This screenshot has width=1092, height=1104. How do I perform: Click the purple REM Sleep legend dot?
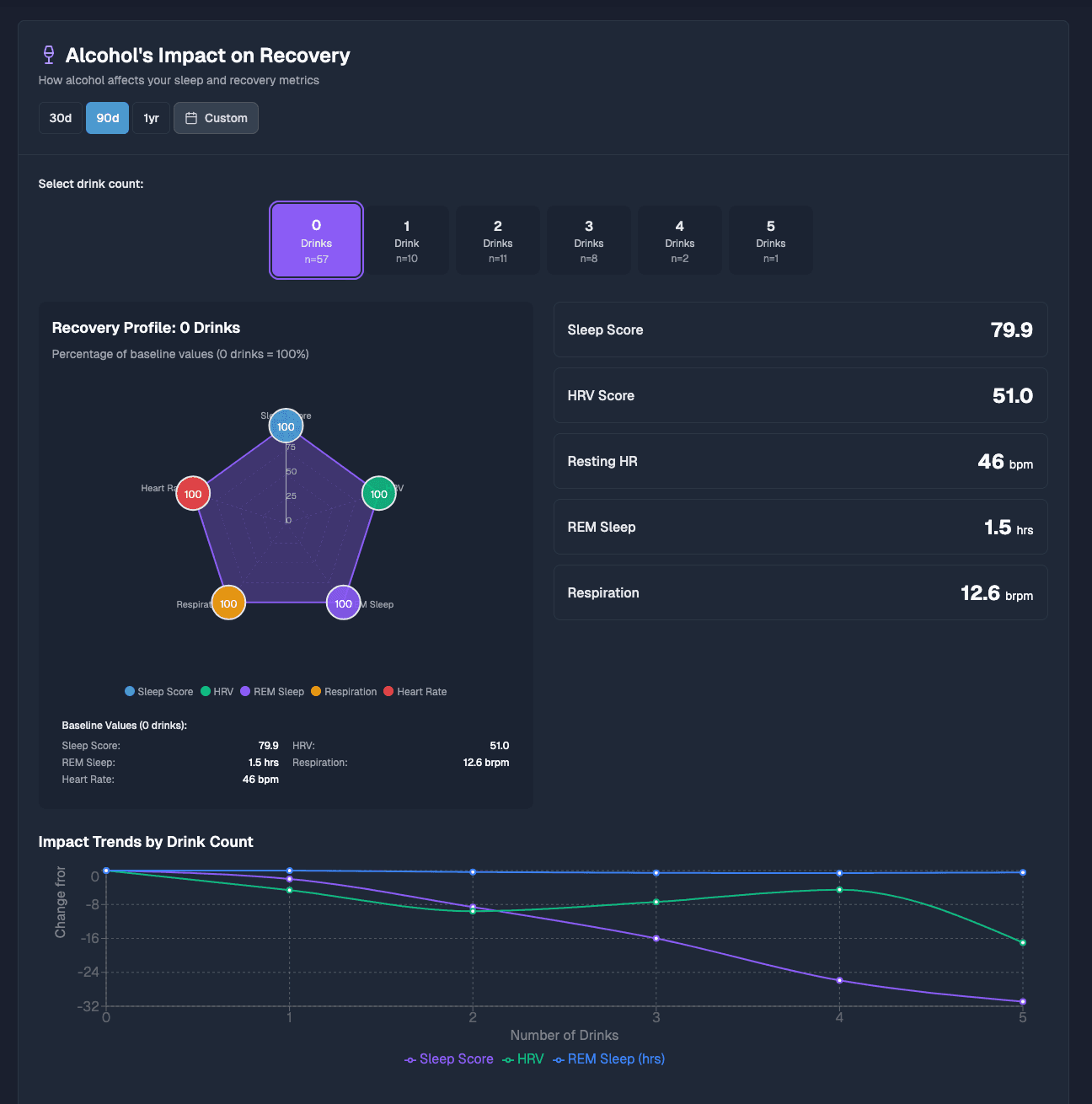(x=243, y=691)
